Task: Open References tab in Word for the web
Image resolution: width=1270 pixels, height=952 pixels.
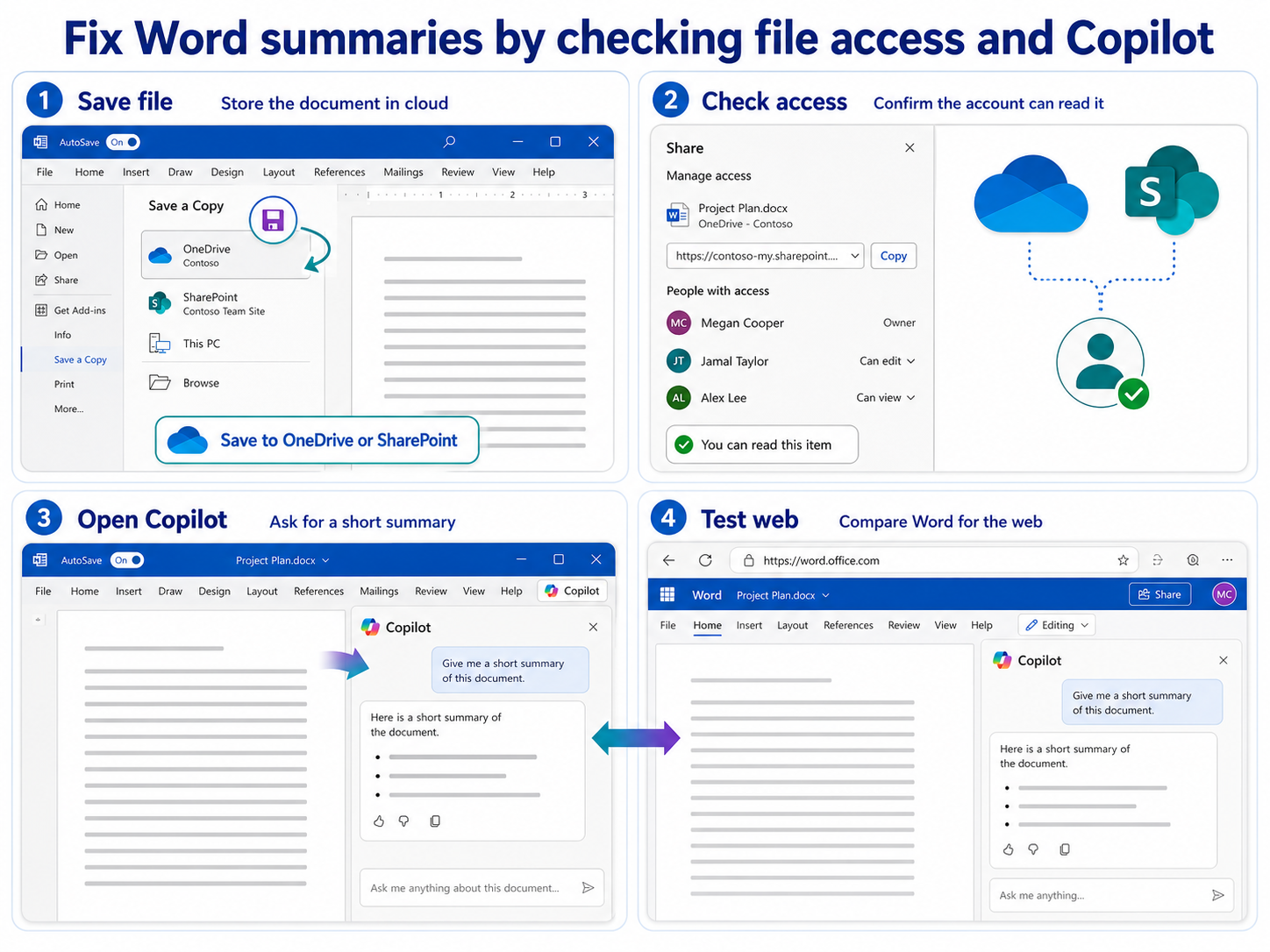Action: (x=848, y=625)
